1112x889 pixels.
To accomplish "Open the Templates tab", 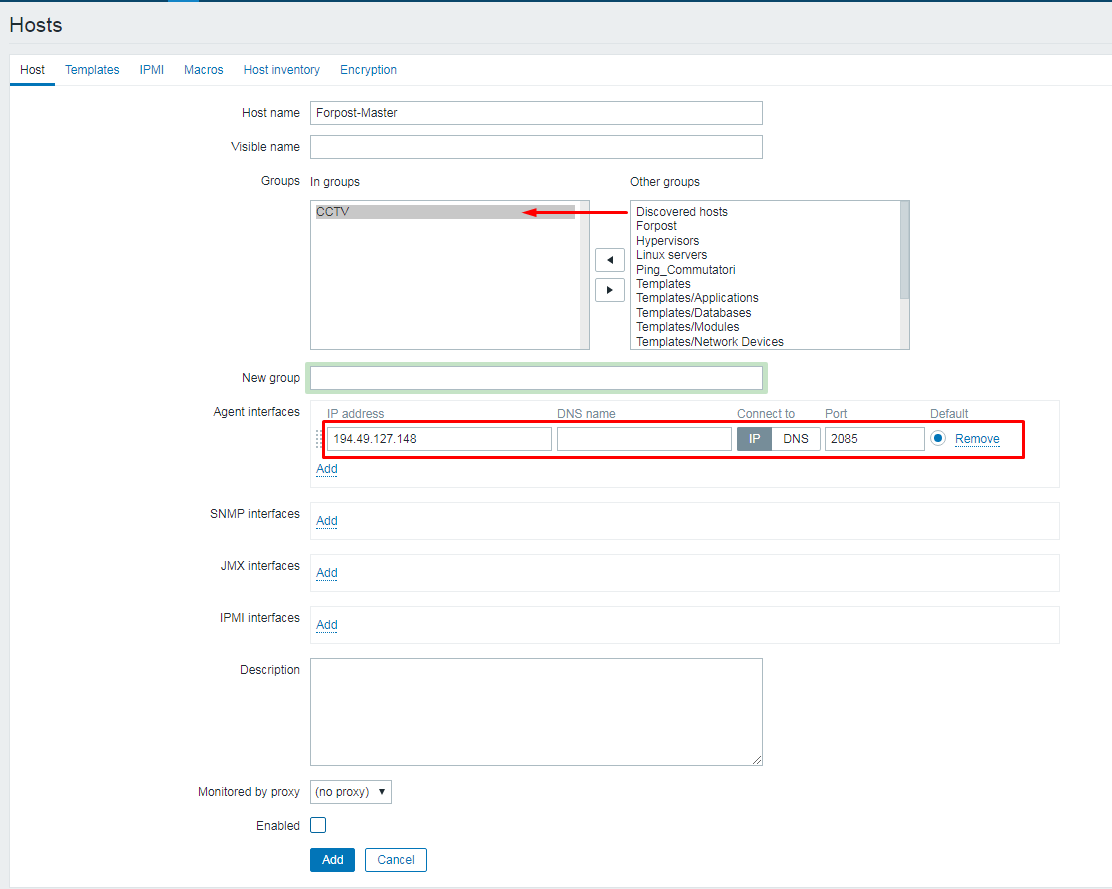I will click(x=92, y=70).
